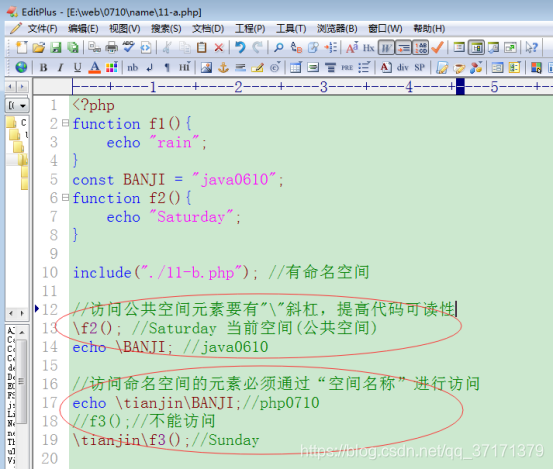Undo the last edit with the blue arrow

pos(240,47)
